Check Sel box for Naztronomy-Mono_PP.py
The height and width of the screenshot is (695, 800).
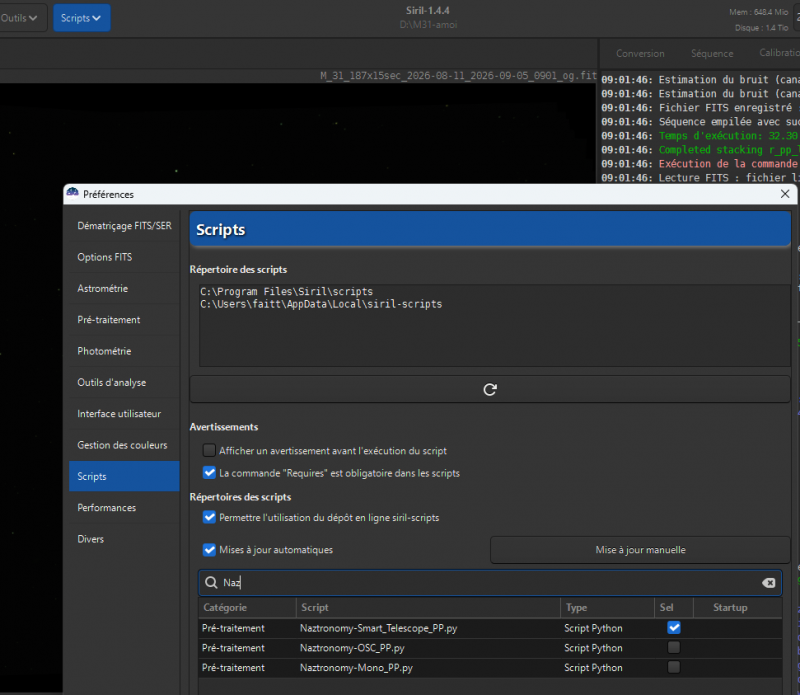[673, 667]
